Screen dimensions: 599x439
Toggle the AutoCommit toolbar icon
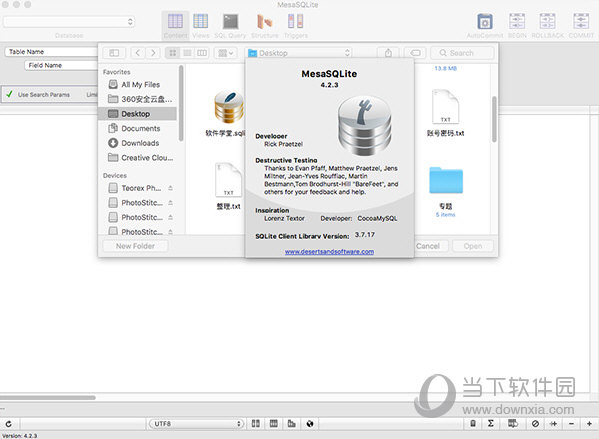pyautogui.click(x=485, y=25)
